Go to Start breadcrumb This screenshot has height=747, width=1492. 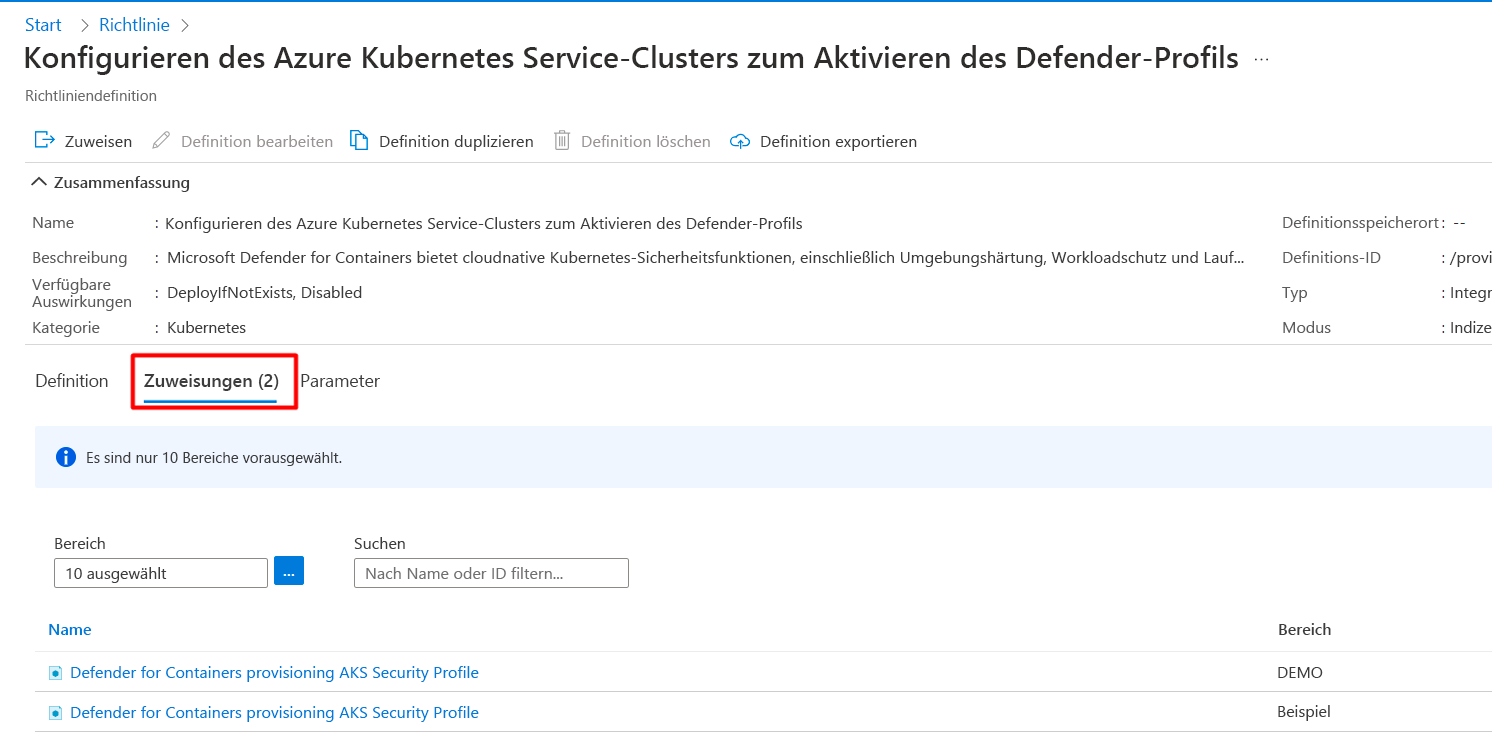coord(43,25)
